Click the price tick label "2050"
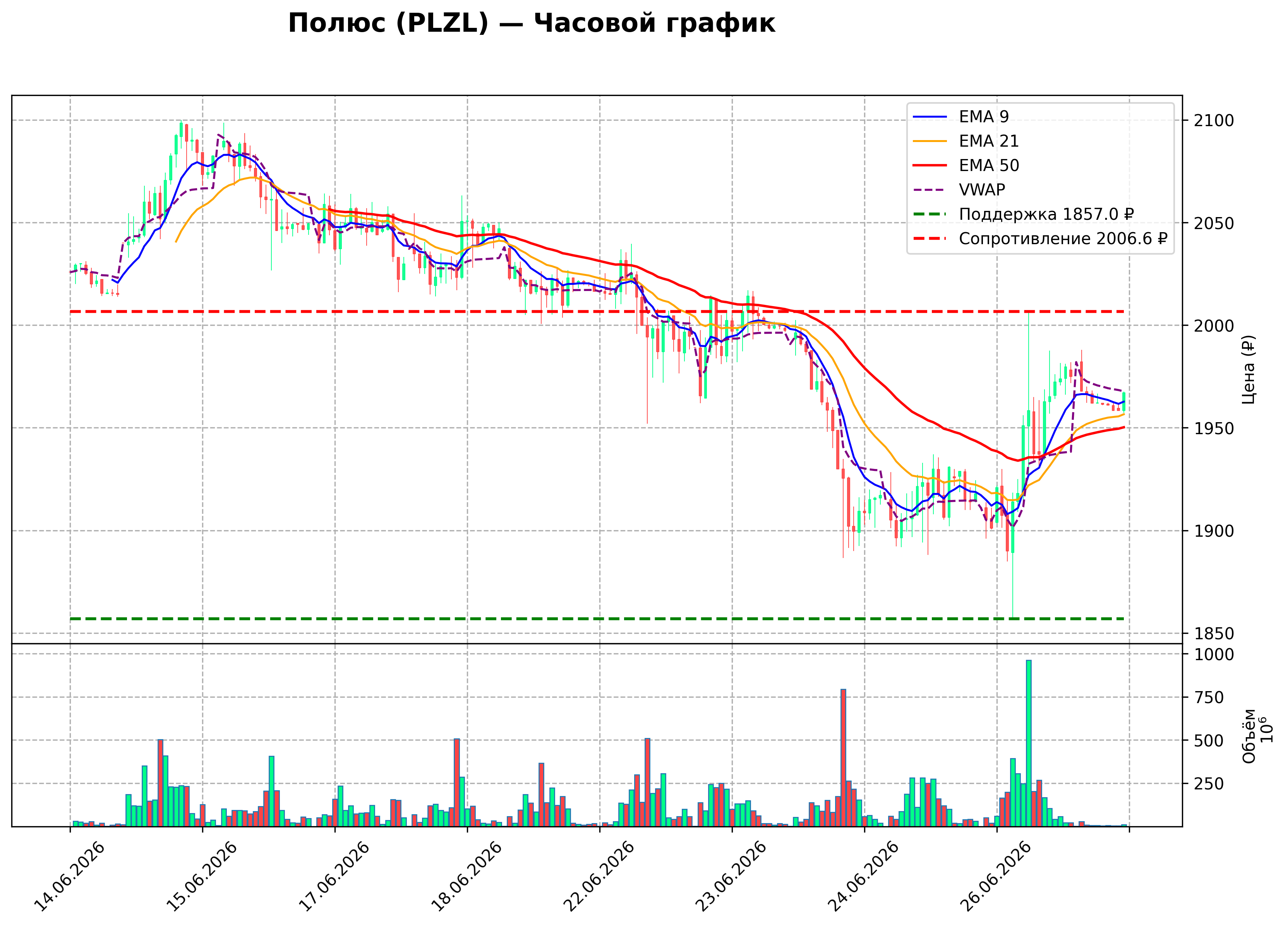This screenshot has width=1288, height=926. (1214, 223)
